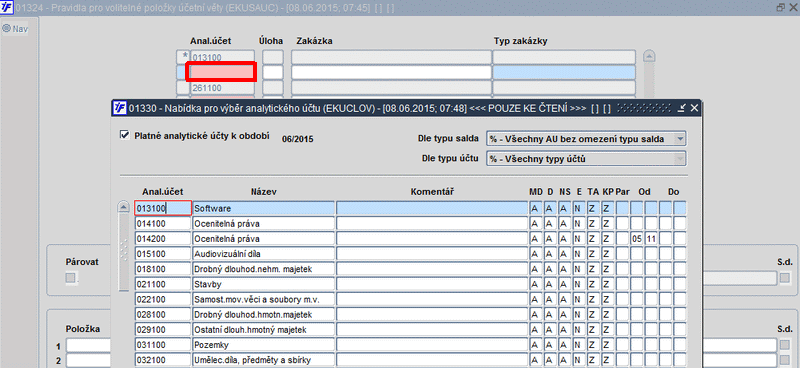Toggle S.d. checkbox for Položka 2

pyautogui.click(x=785, y=360)
